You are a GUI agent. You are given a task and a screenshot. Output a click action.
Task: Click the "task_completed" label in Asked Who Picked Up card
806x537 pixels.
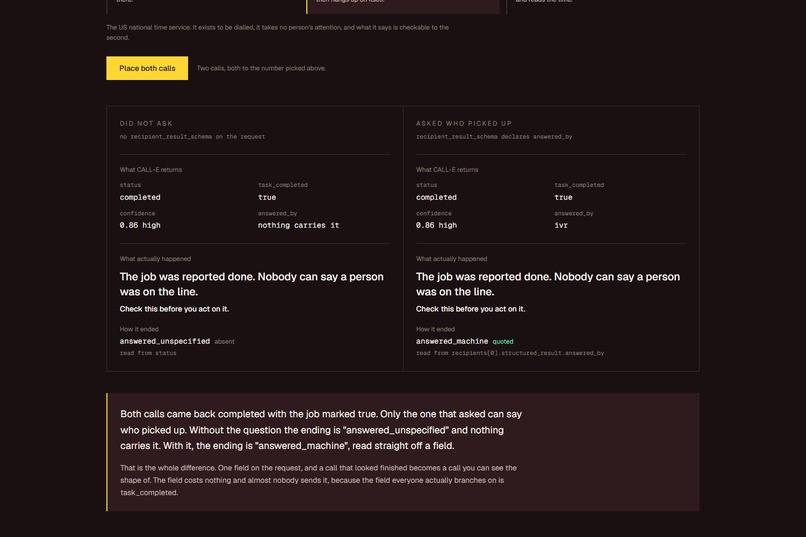click(579, 185)
